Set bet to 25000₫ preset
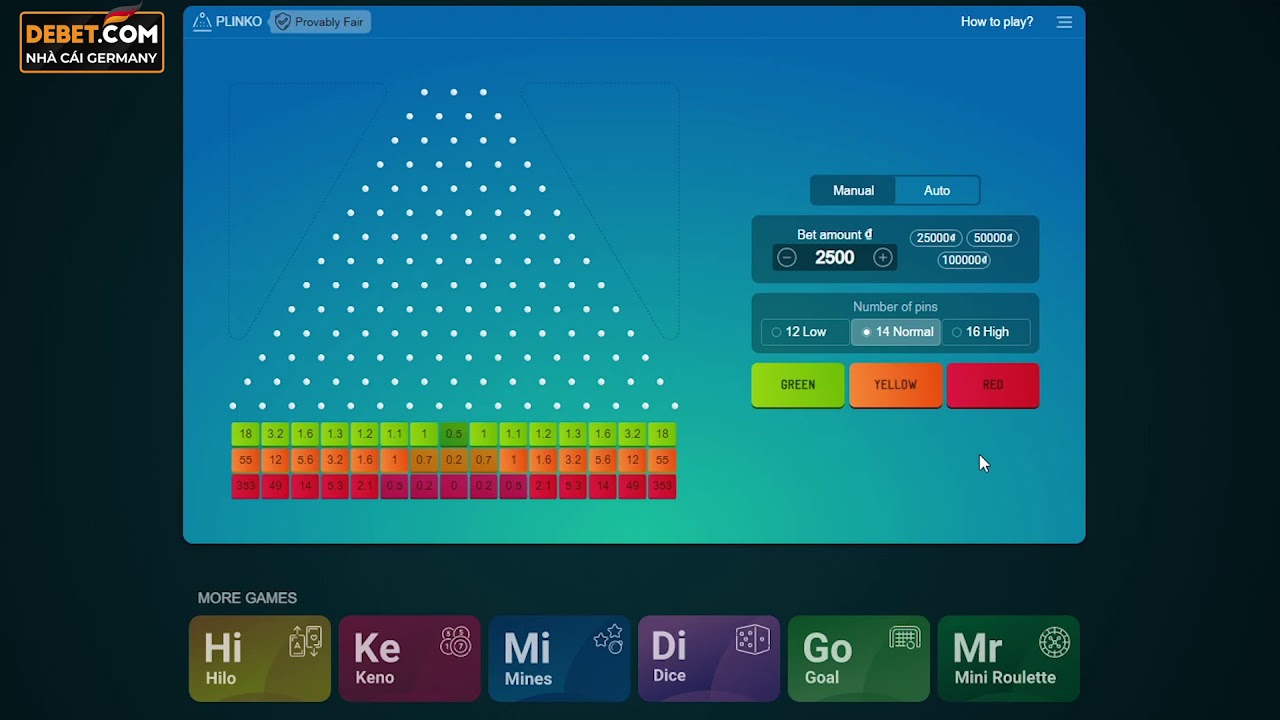 (x=936, y=238)
